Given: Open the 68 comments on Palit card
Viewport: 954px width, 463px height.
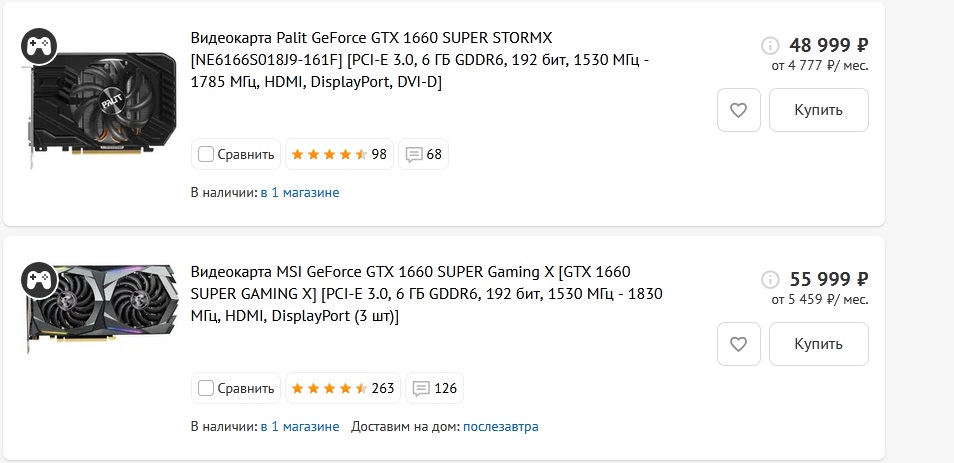Looking at the screenshot, I should pyautogui.click(x=424, y=154).
